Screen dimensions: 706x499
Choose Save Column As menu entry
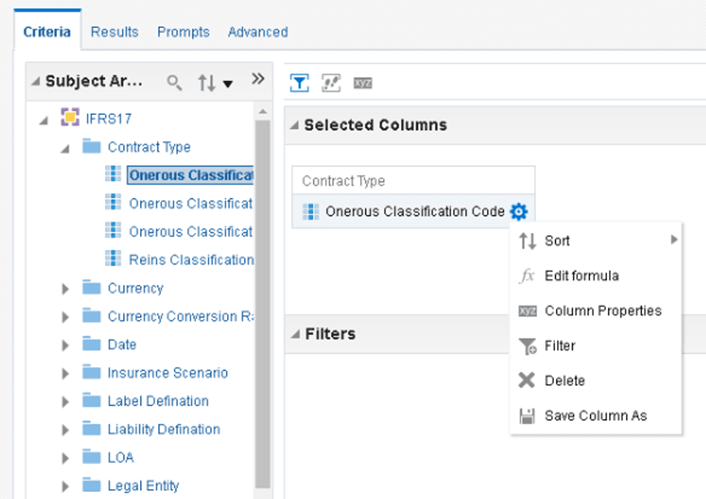[595, 415]
